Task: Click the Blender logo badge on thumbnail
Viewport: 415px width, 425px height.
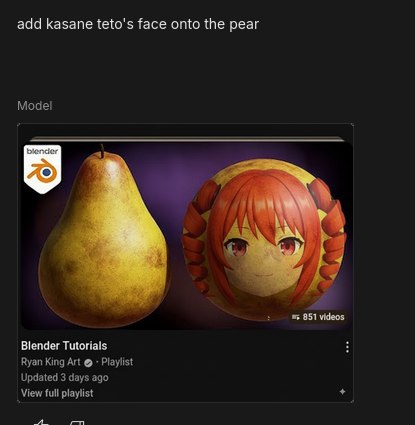Action: [x=42, y=169]
